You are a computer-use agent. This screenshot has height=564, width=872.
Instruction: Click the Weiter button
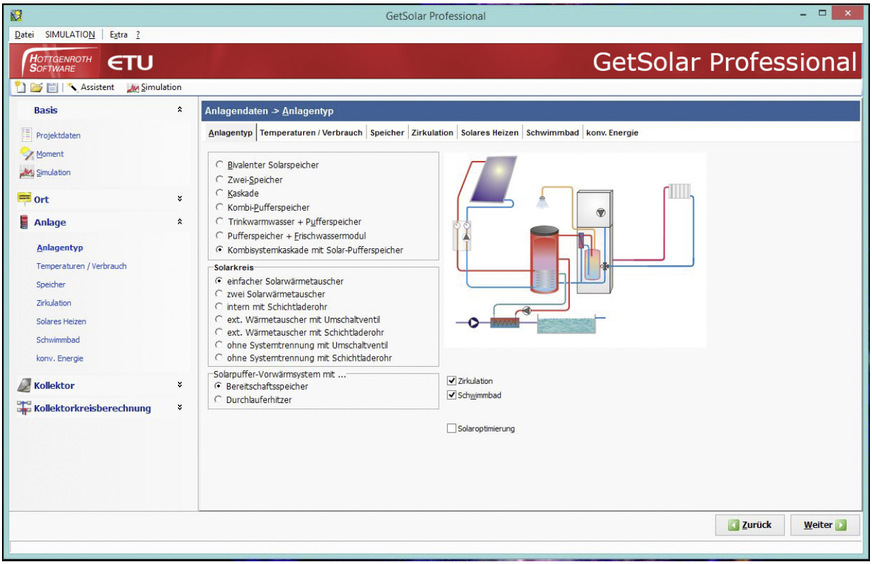point(825,525)
